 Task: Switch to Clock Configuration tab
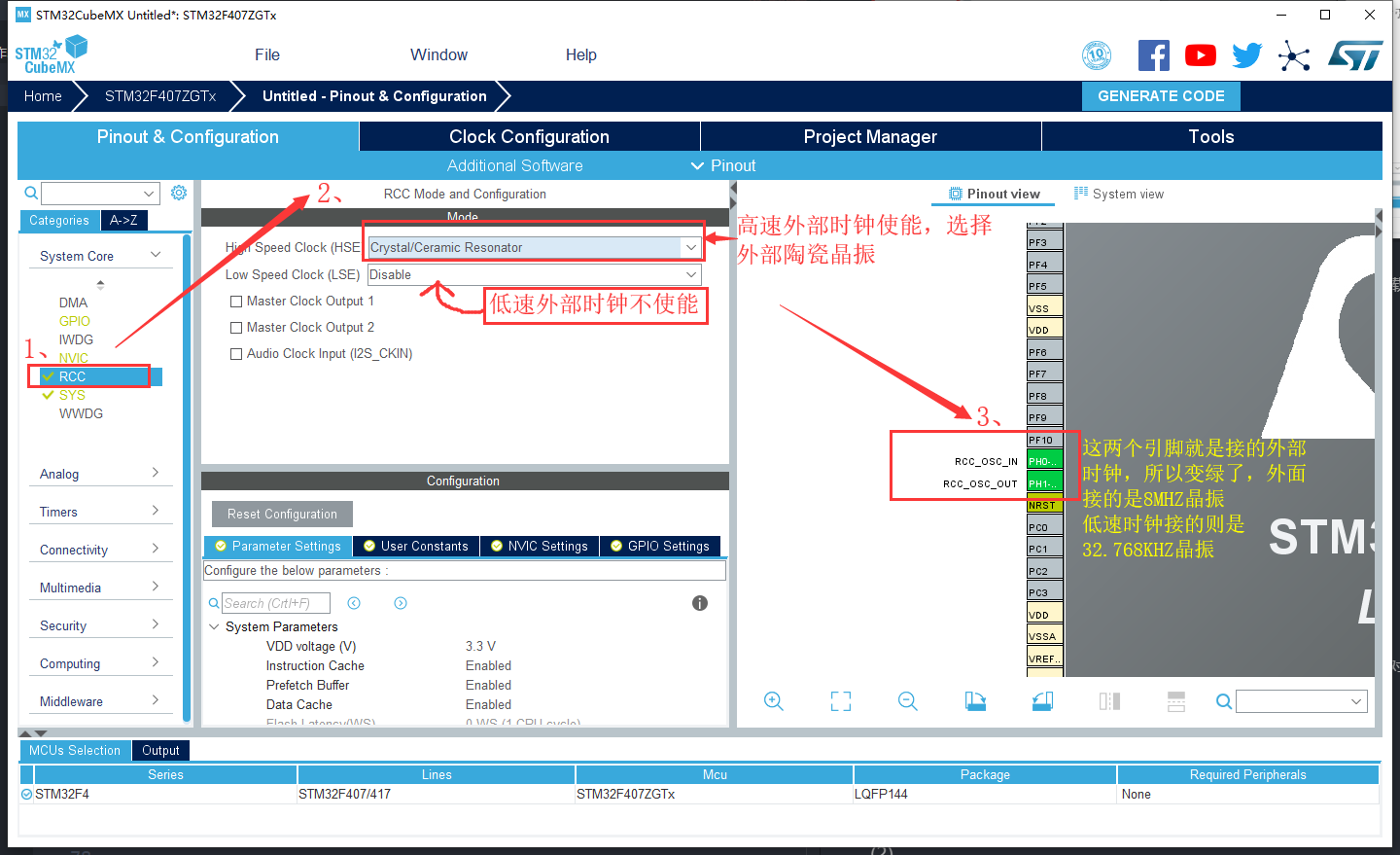[530, 137]
